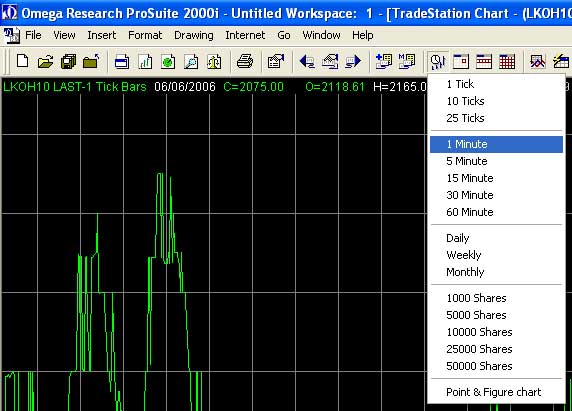Click the window with red square icon
The height and width of the screenshot is (411, 572).
pos(461,61)
